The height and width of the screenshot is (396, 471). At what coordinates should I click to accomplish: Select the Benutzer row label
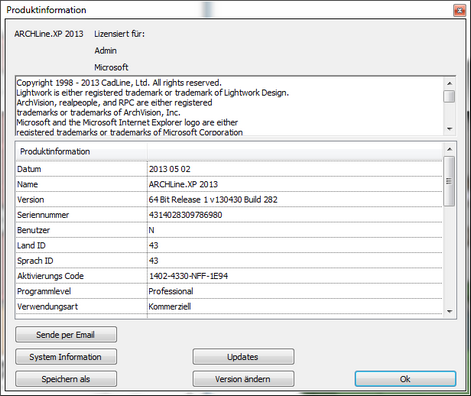tap(33, 230)
